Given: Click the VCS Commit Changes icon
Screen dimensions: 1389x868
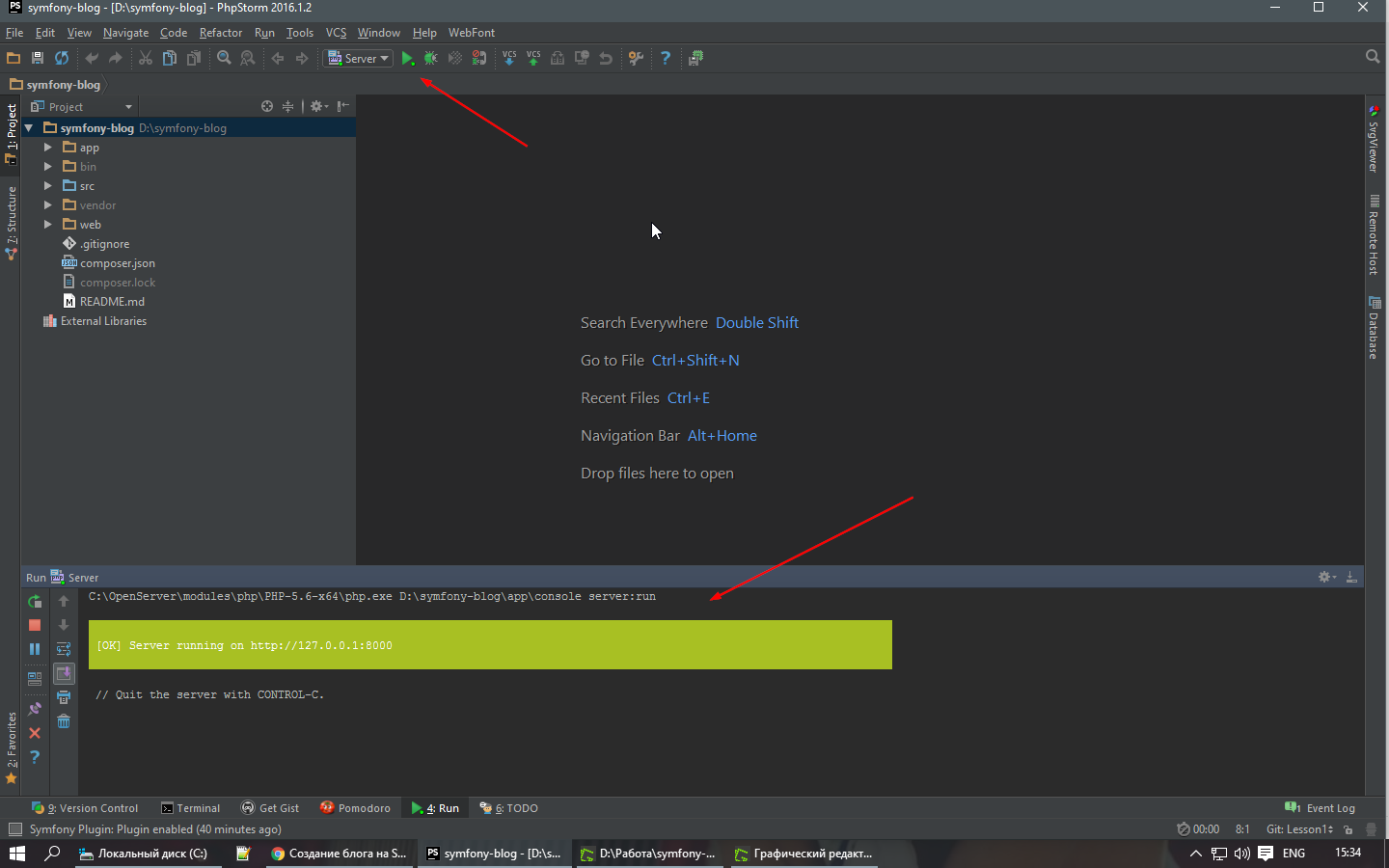Looking at the screenshot, I should coord(533,58).
